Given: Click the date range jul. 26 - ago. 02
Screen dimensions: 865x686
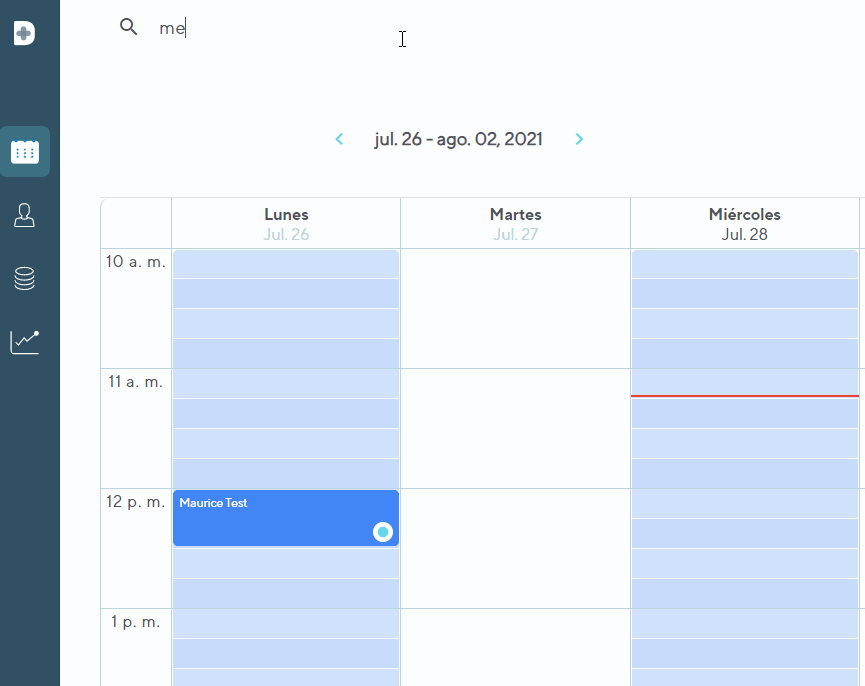Looking at the screenshot, I should 458,139.
